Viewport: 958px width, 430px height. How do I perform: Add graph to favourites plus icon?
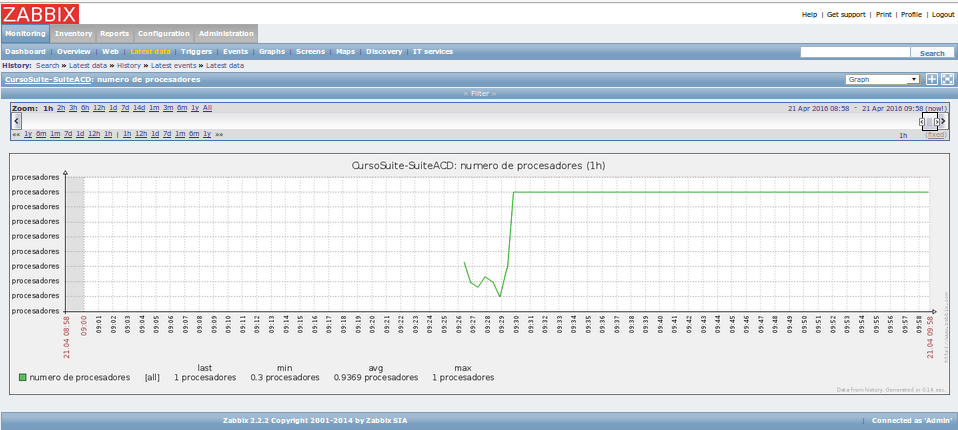(932, 79)
